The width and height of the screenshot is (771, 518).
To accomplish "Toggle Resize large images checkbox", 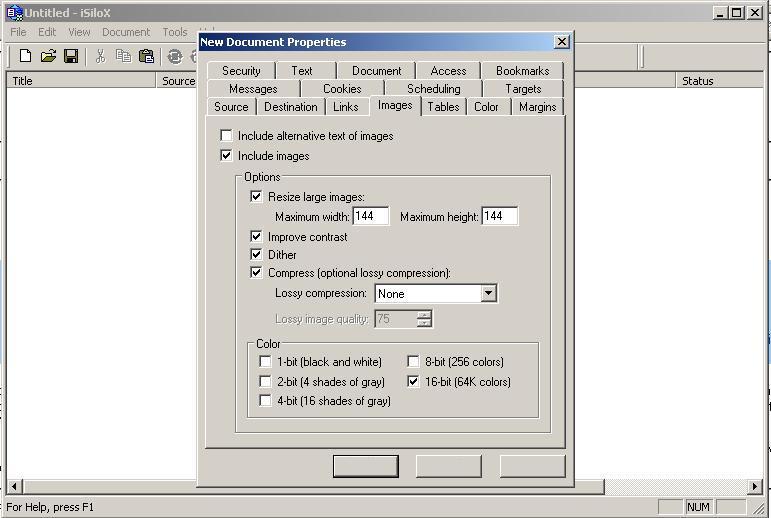I will tap(256, 196).
